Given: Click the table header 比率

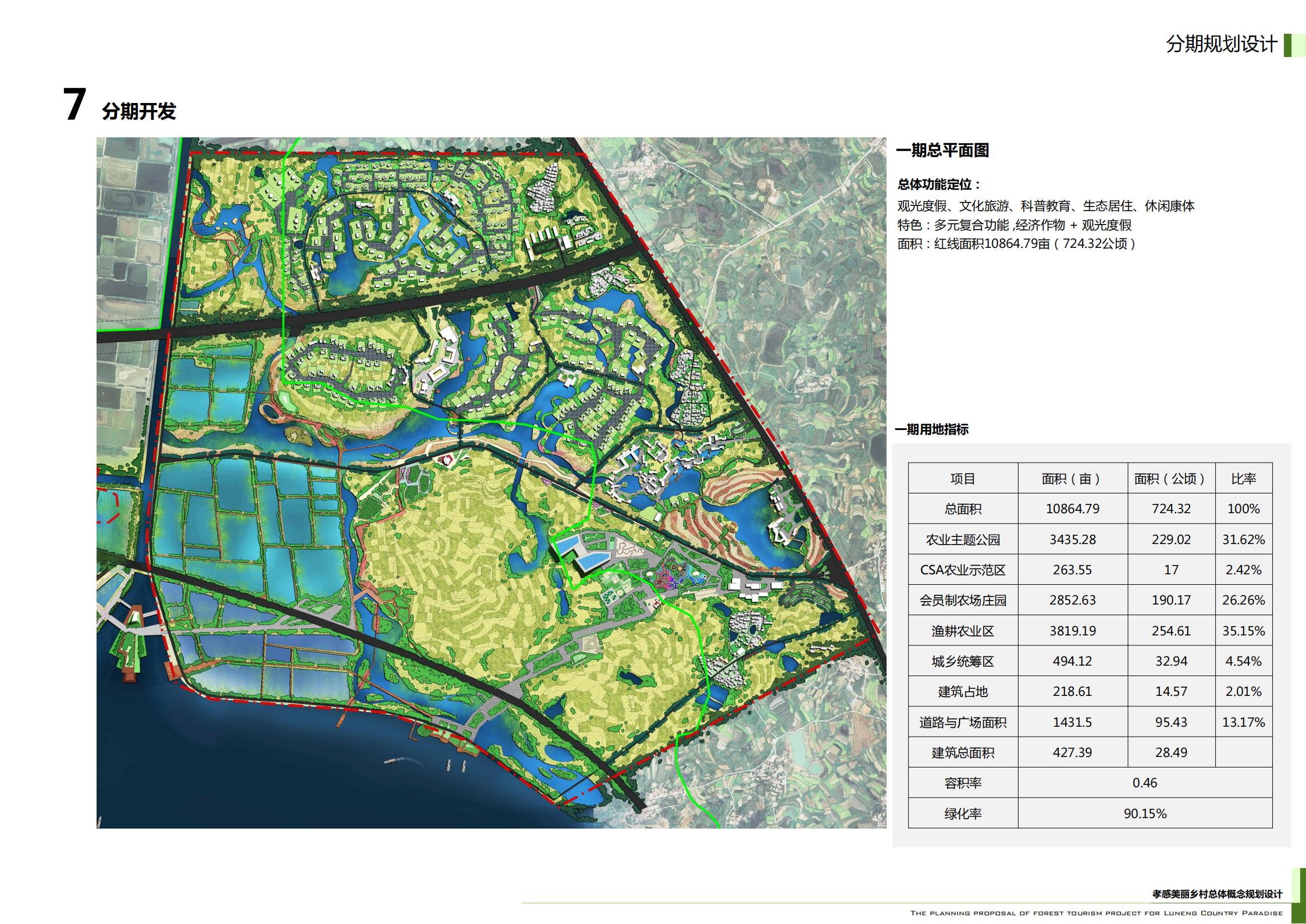Looking at the screenshot, I should point(1243,479).
